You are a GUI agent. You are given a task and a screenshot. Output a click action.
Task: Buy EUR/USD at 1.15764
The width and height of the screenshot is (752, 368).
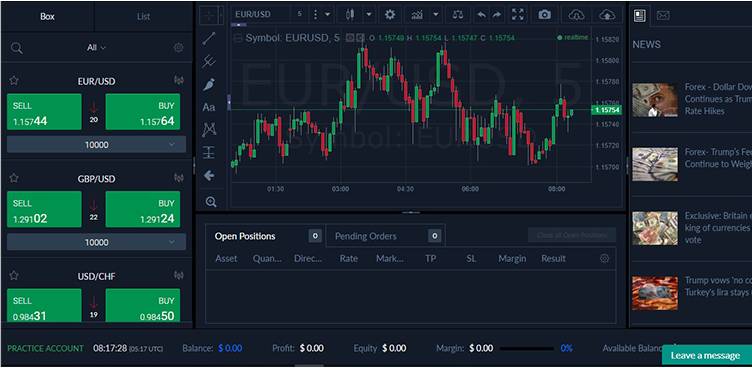coord(143,112)
